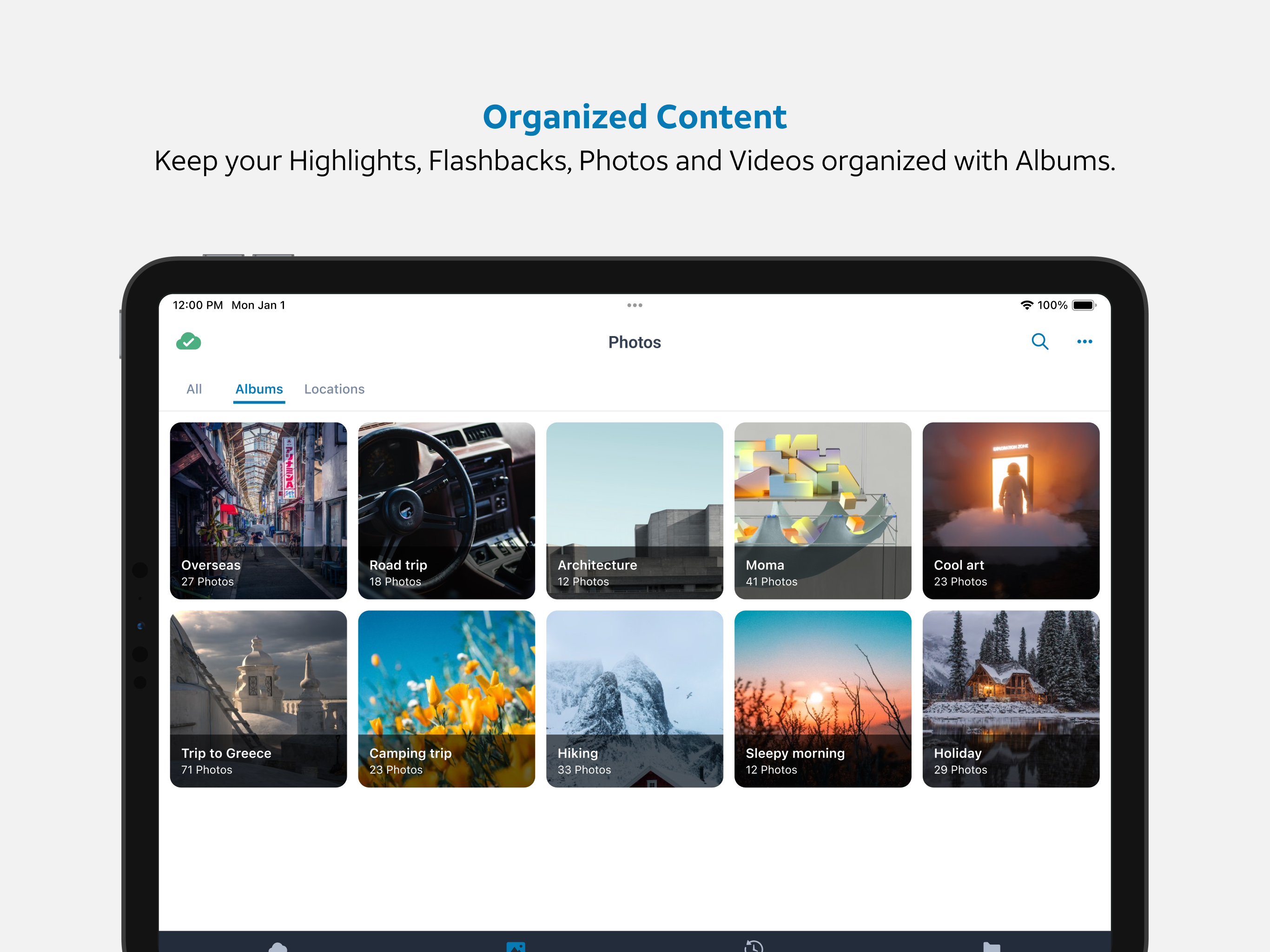Open the Holiday album thumbnail
This screenshot has height=952, width=1270.
tap(1011, 698)
